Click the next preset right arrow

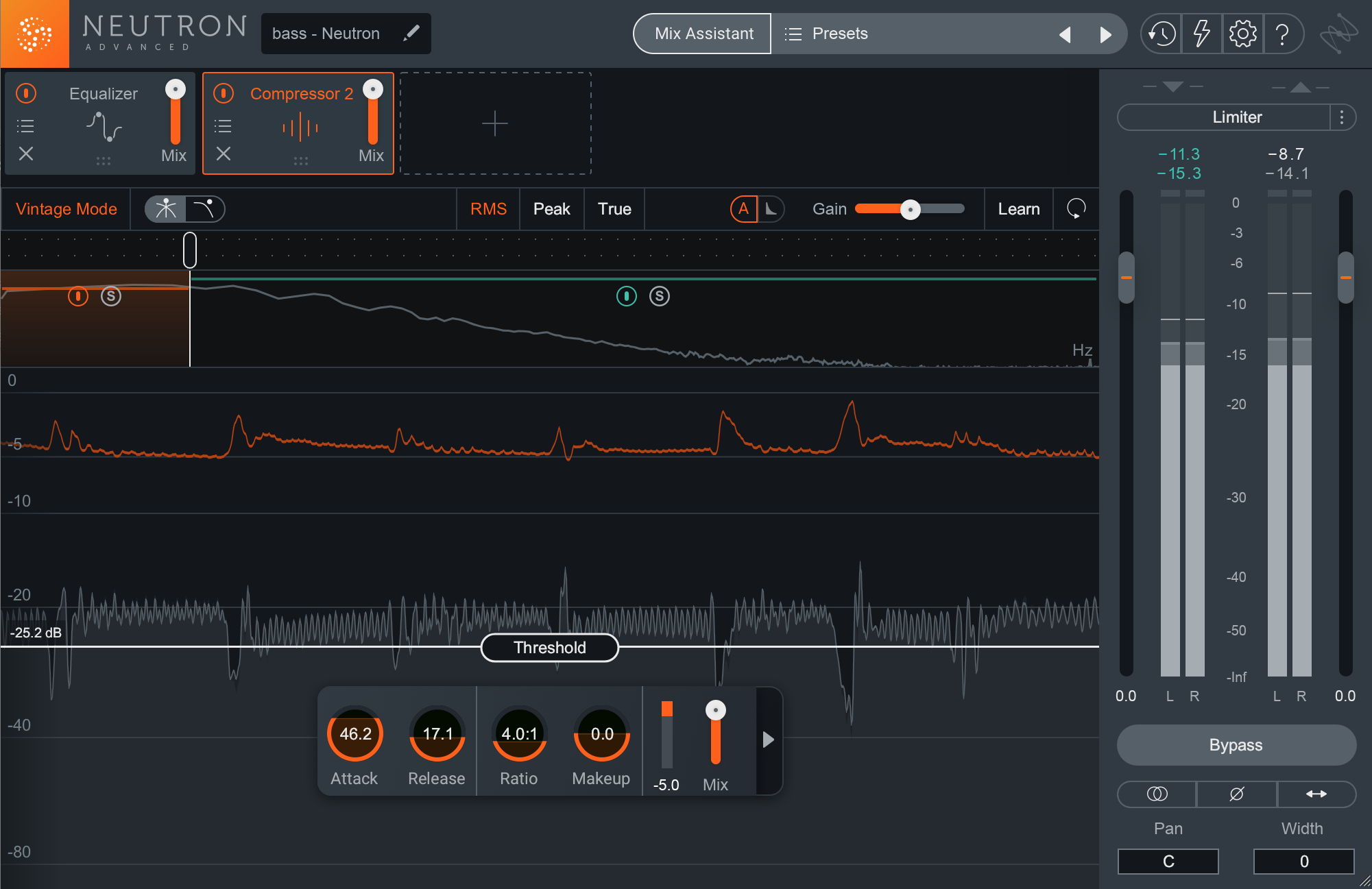coord(1105,34)
